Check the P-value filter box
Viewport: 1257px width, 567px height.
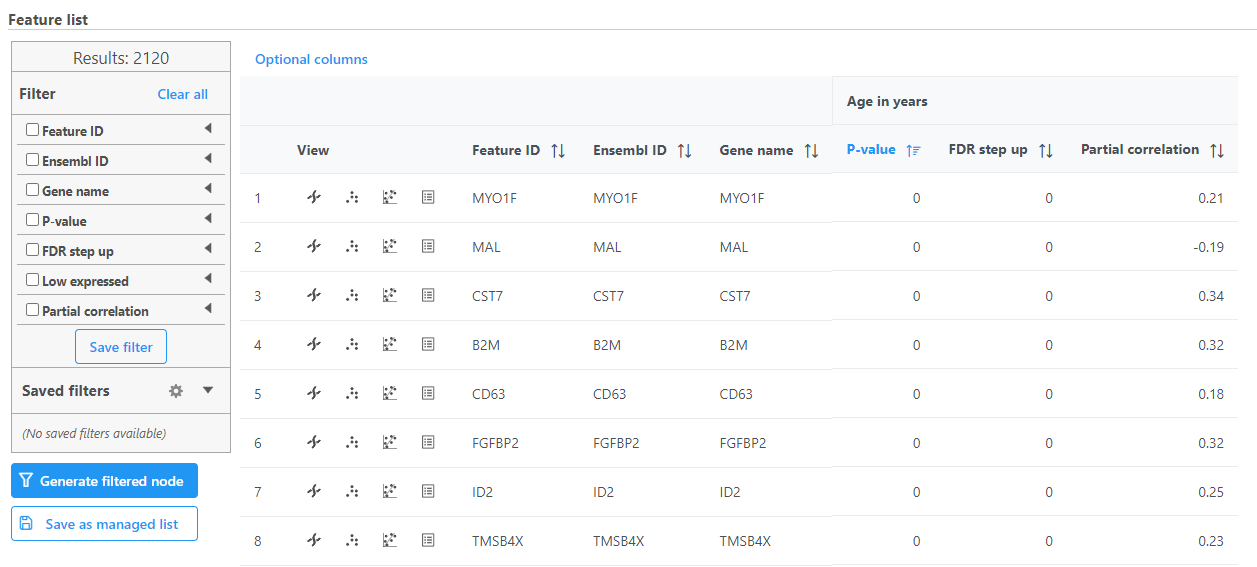33,220
